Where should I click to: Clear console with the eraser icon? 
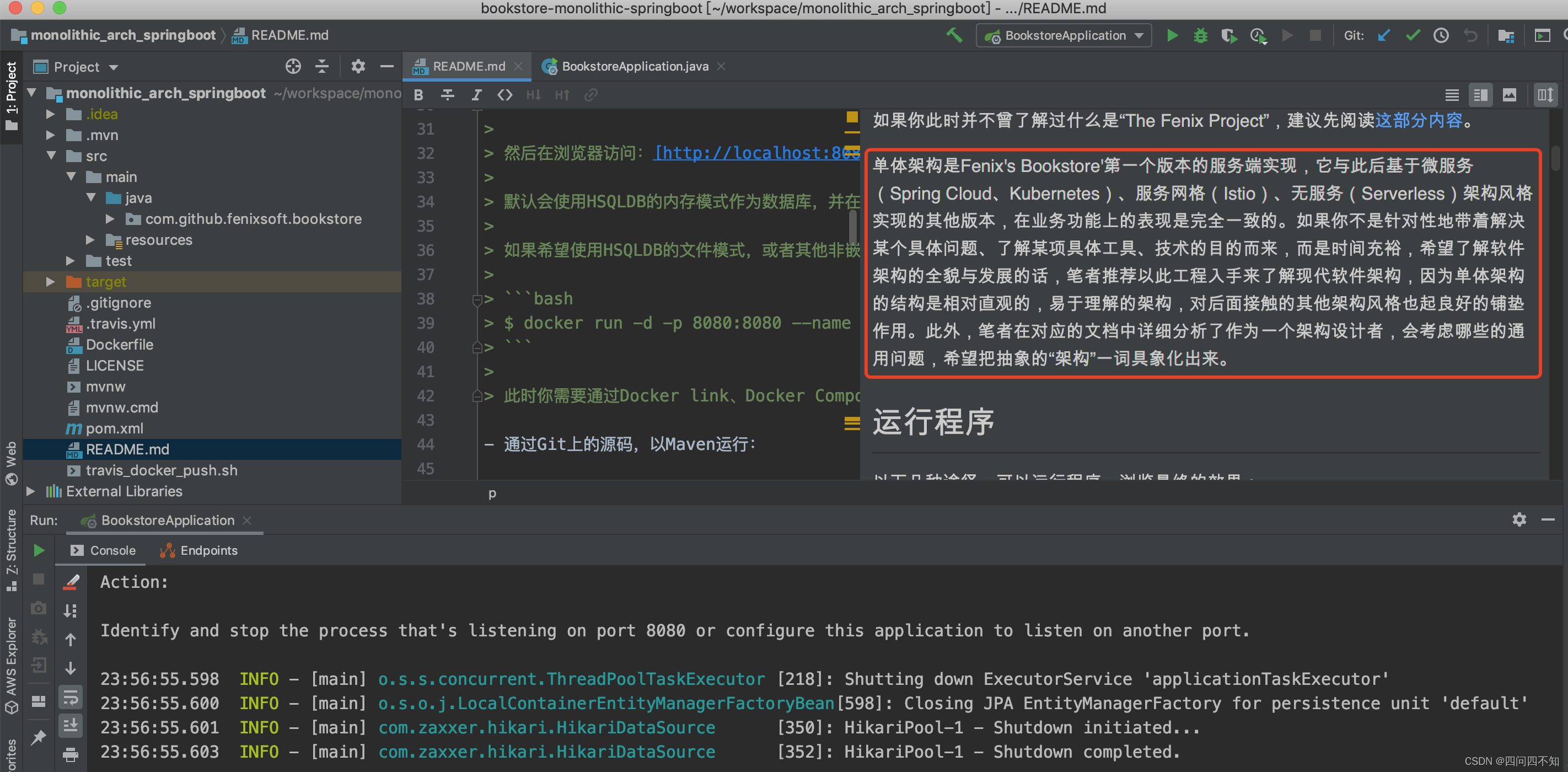tap(71, 582)
